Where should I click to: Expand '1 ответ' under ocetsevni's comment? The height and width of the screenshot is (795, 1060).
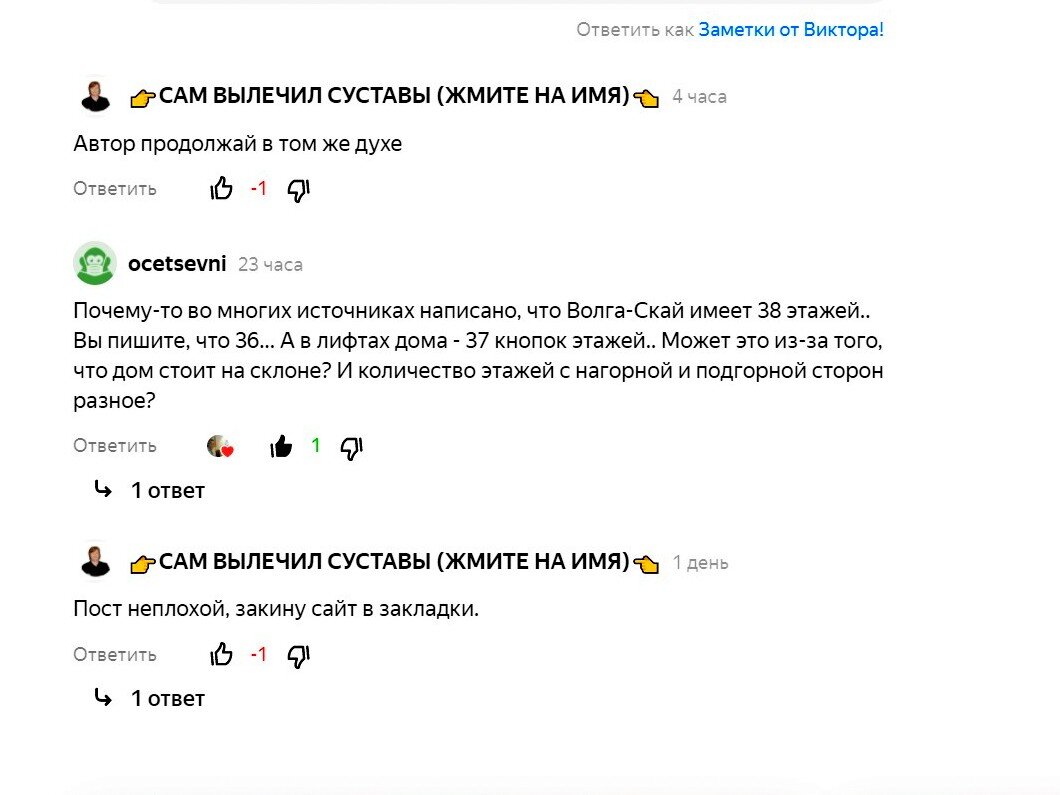tap(168, 490)
